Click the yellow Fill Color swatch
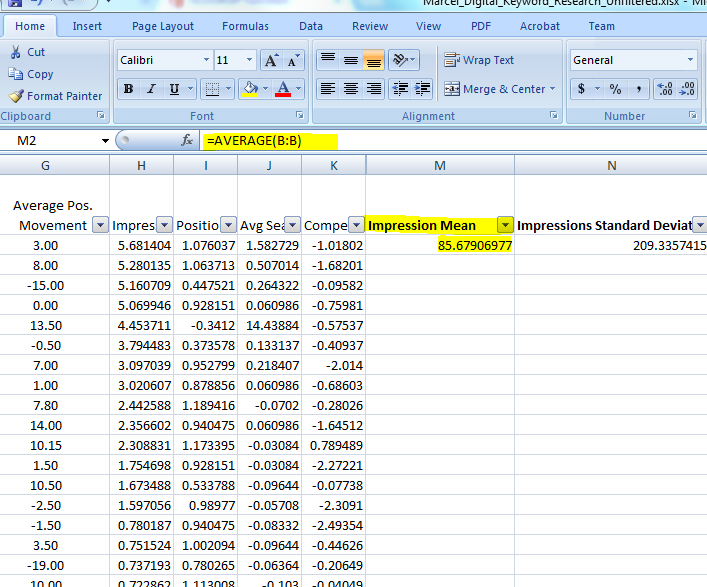Image resolution: width=707 pixels, height=587 pixels. coord(250,89)
